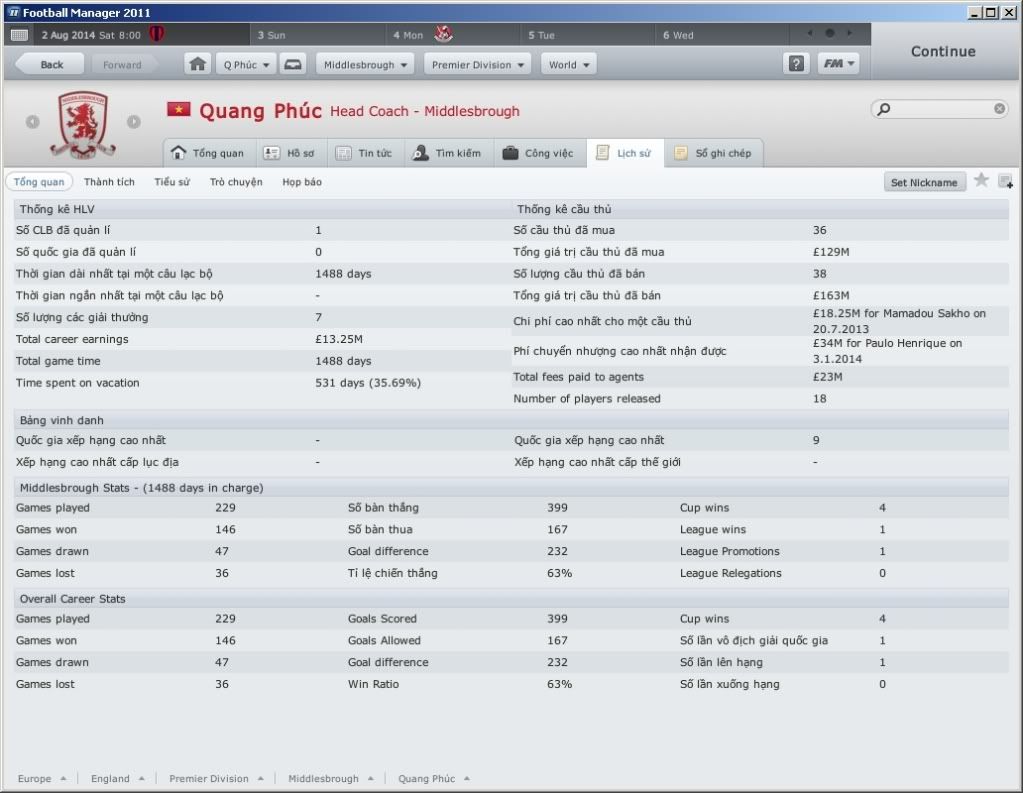Click the Vietnam flag beside Quang Phúc

pos(178,109)
